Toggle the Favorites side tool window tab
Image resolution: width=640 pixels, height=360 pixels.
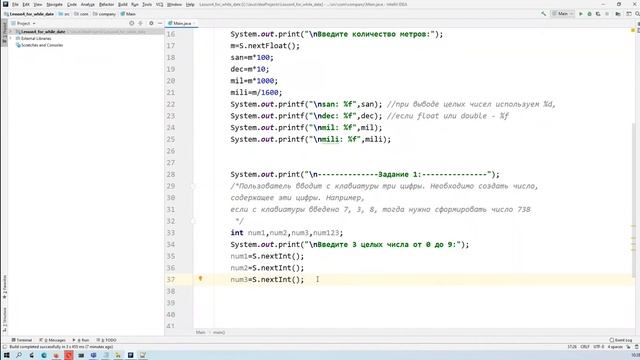tap(4, 287)
